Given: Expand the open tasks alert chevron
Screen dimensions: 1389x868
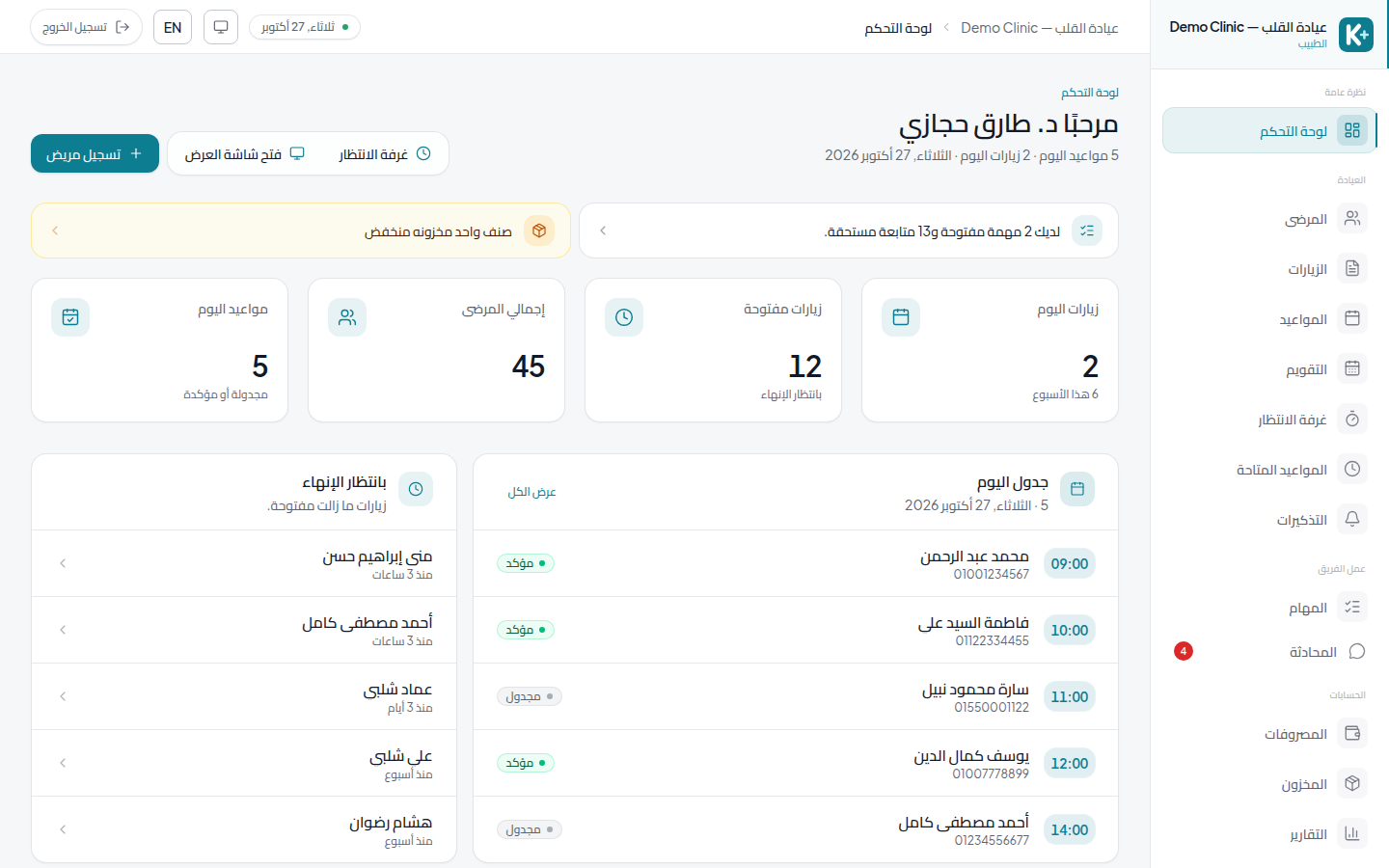Looking at the screenshot, I should (603, 231).
